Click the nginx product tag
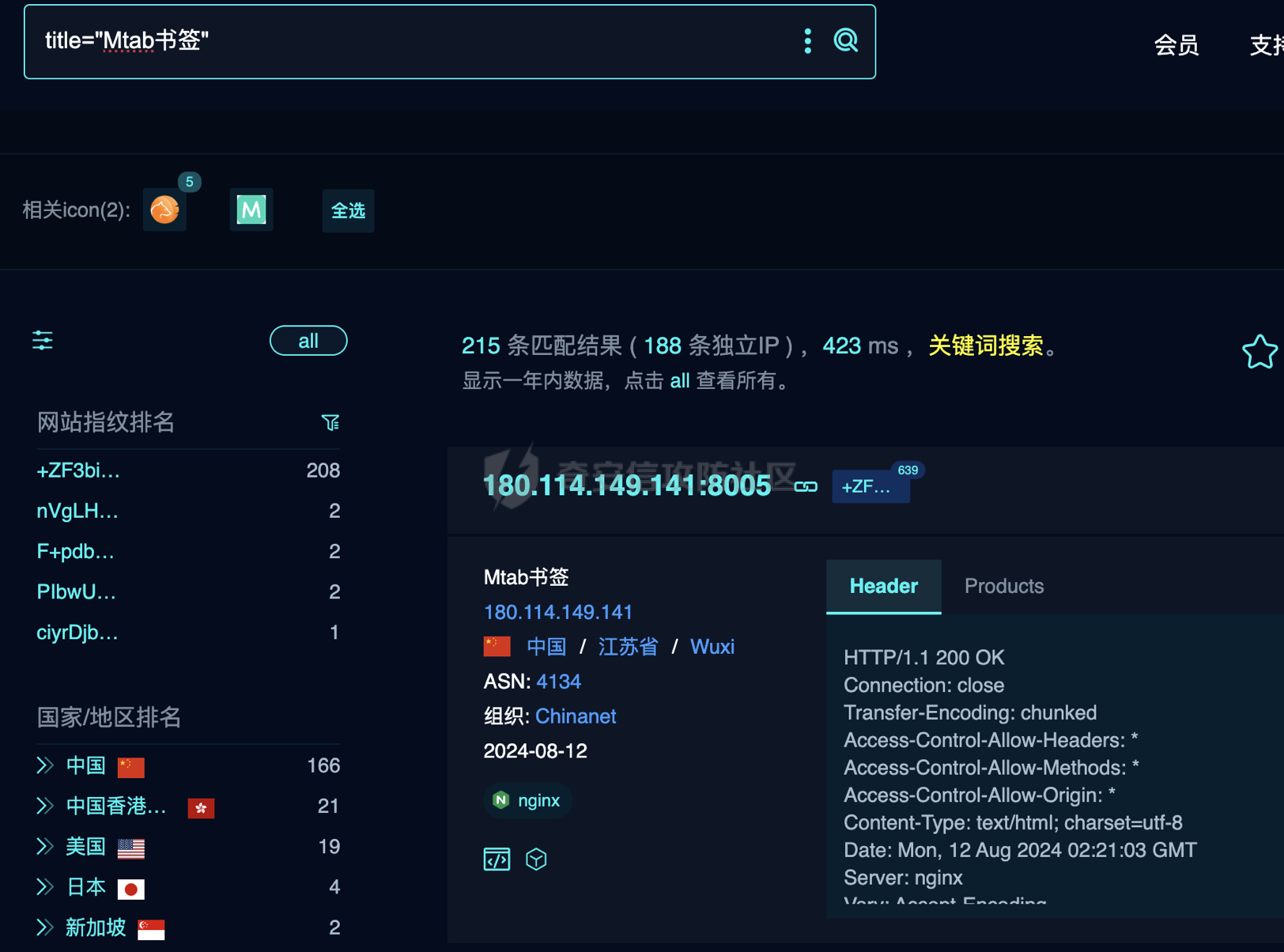 coord(527,800)
